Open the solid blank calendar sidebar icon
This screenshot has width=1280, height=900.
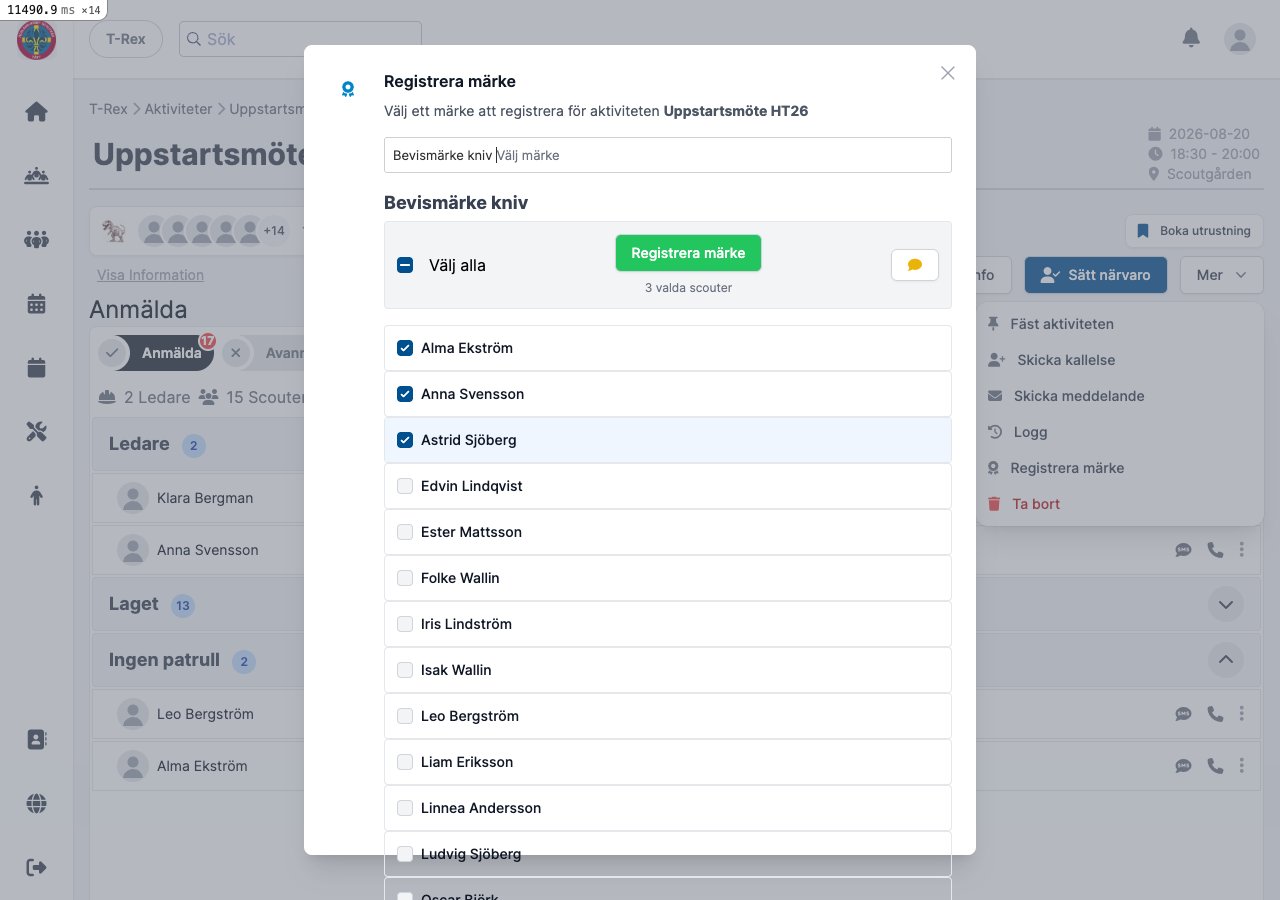point(37,368)
